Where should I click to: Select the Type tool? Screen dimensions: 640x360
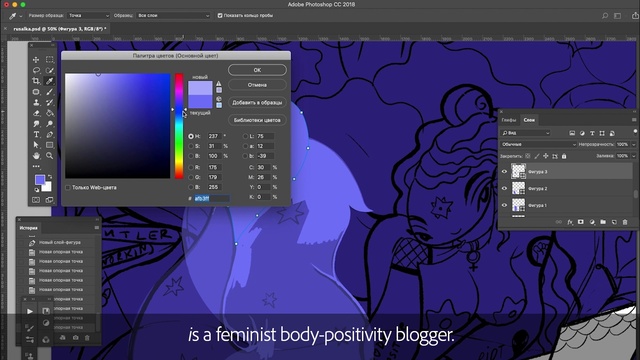click(x=36, y=134)
